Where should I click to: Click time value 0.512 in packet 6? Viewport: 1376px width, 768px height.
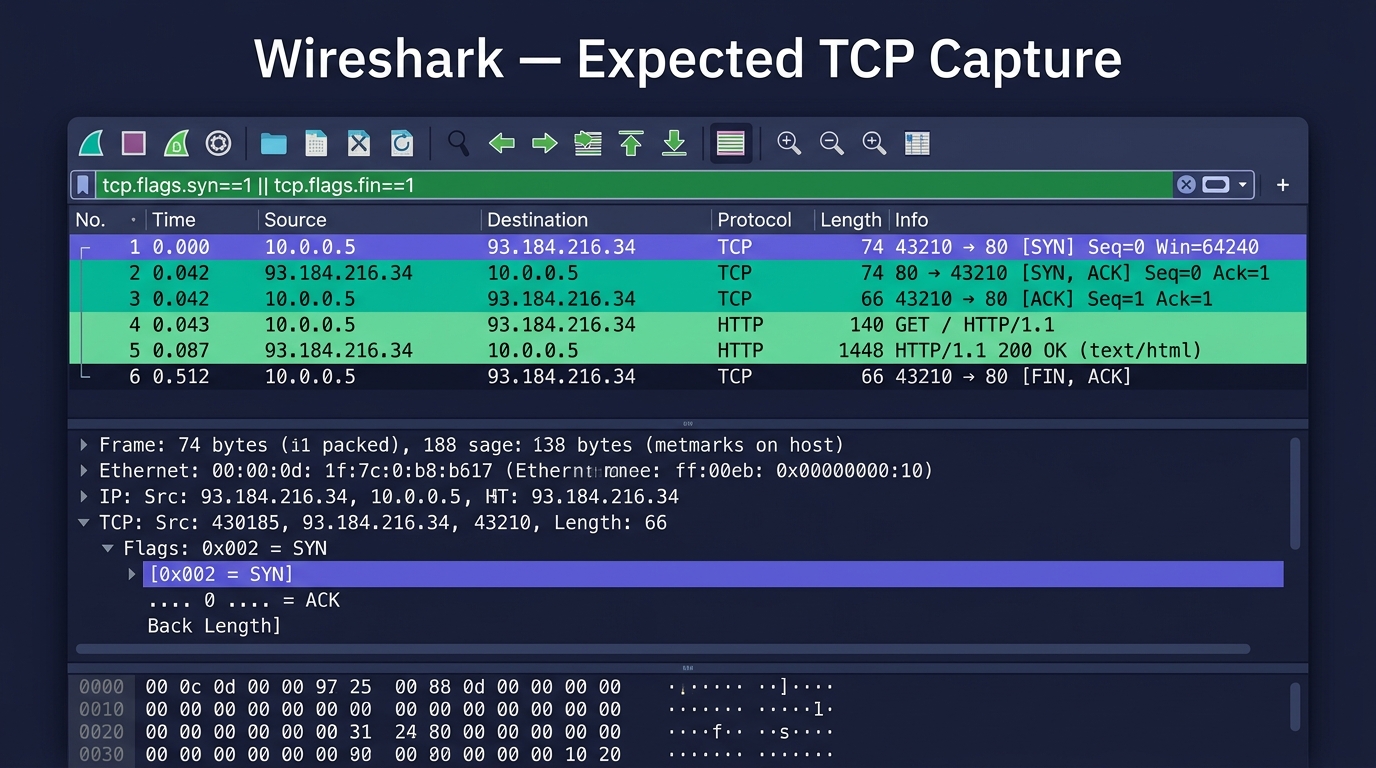[181, 377]
